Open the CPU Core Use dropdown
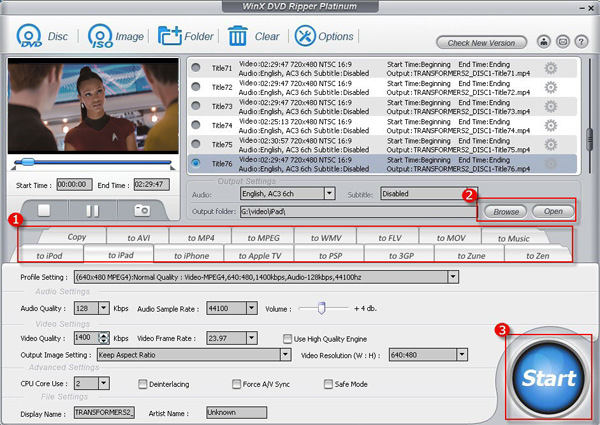This screenshot has height=425, width=600. 104,383
